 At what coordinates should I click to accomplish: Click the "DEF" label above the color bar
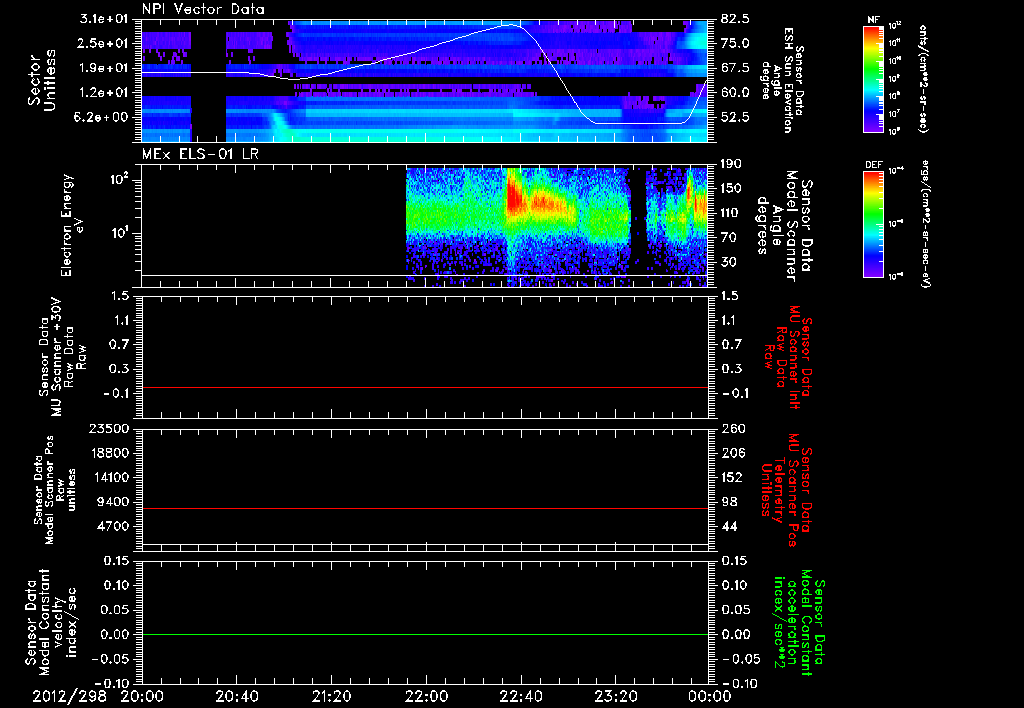[874, 165]
